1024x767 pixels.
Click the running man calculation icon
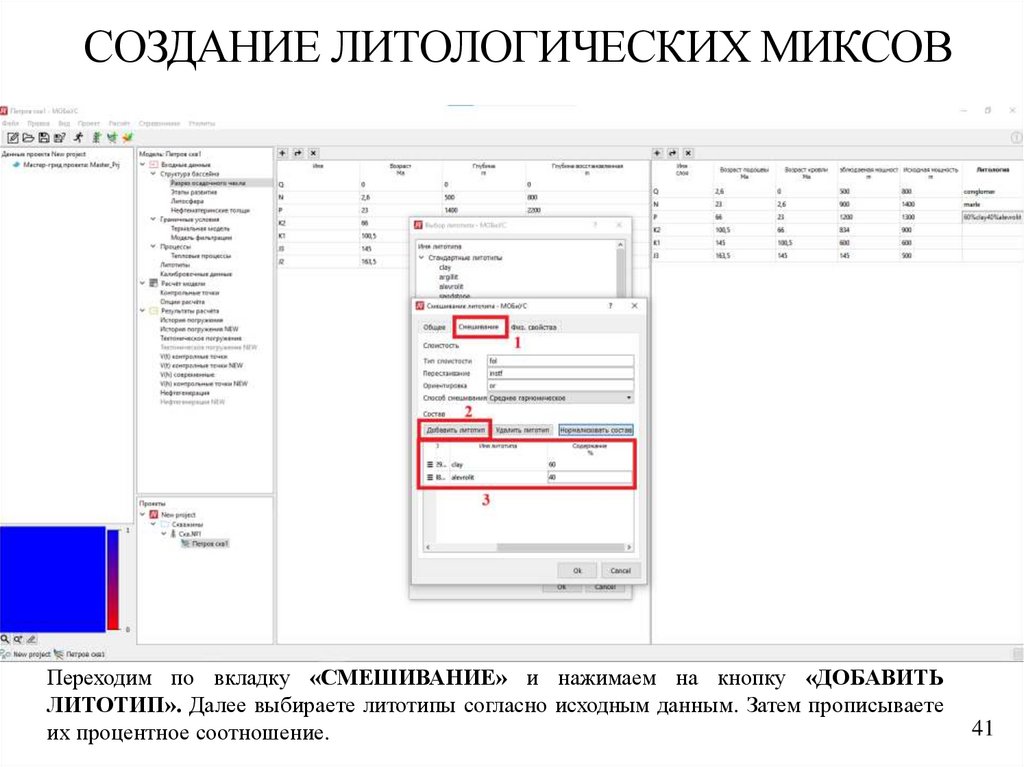[x=78, y=137]
